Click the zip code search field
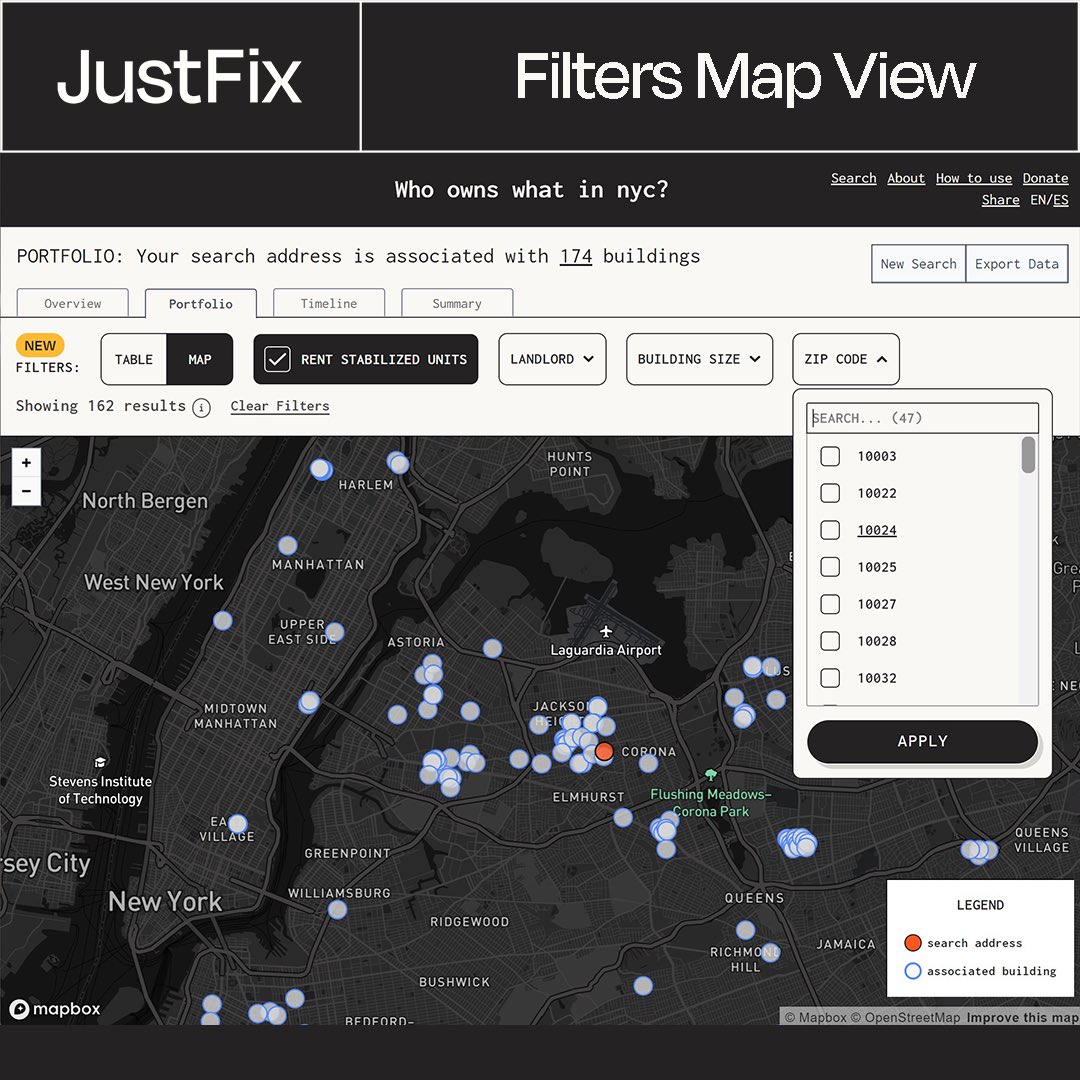Screen dimensions: 1080x1080 pos(920,417)
